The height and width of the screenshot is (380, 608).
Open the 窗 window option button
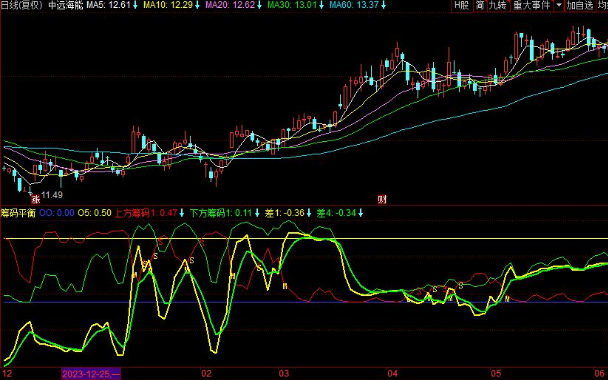pyautogui.click(x=480, y=5)
